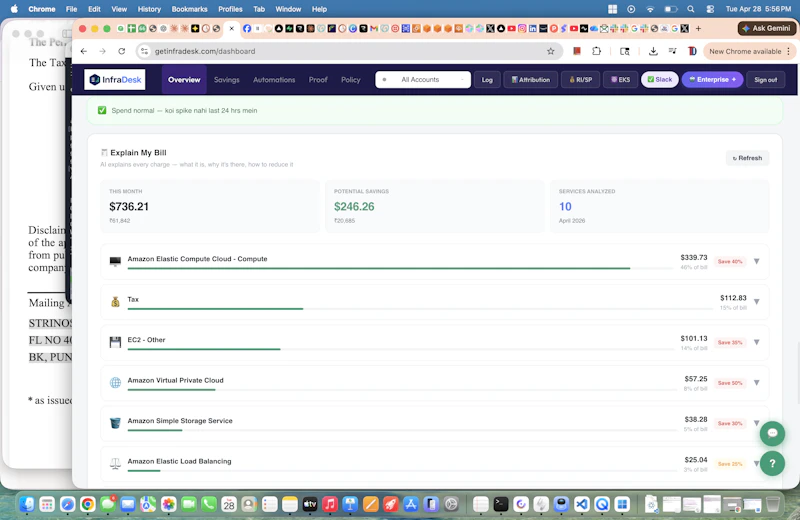
Task: Reload the page in Chrome
Action: tap(121, 51)
